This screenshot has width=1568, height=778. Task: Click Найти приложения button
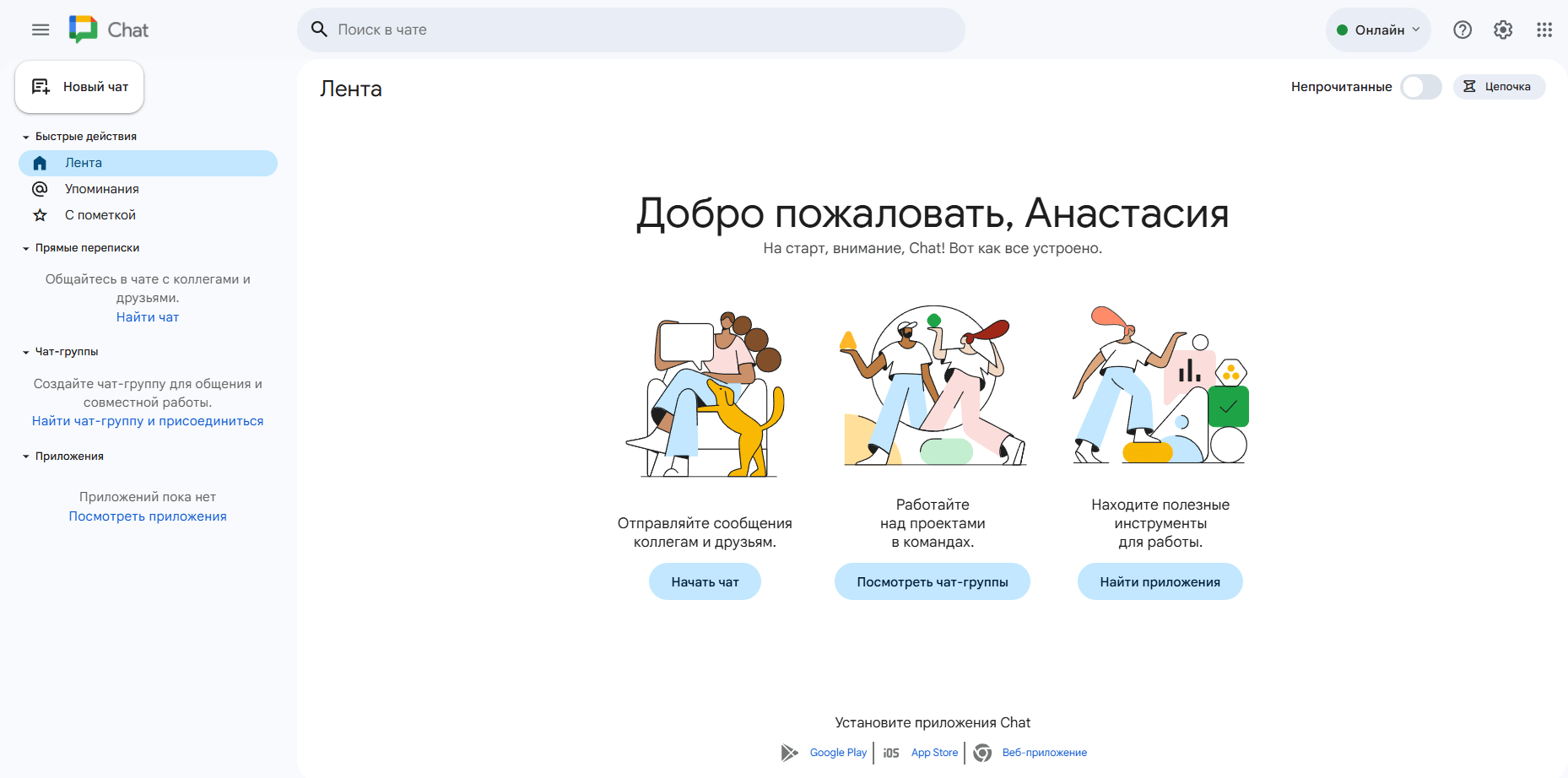point(1160,581)
